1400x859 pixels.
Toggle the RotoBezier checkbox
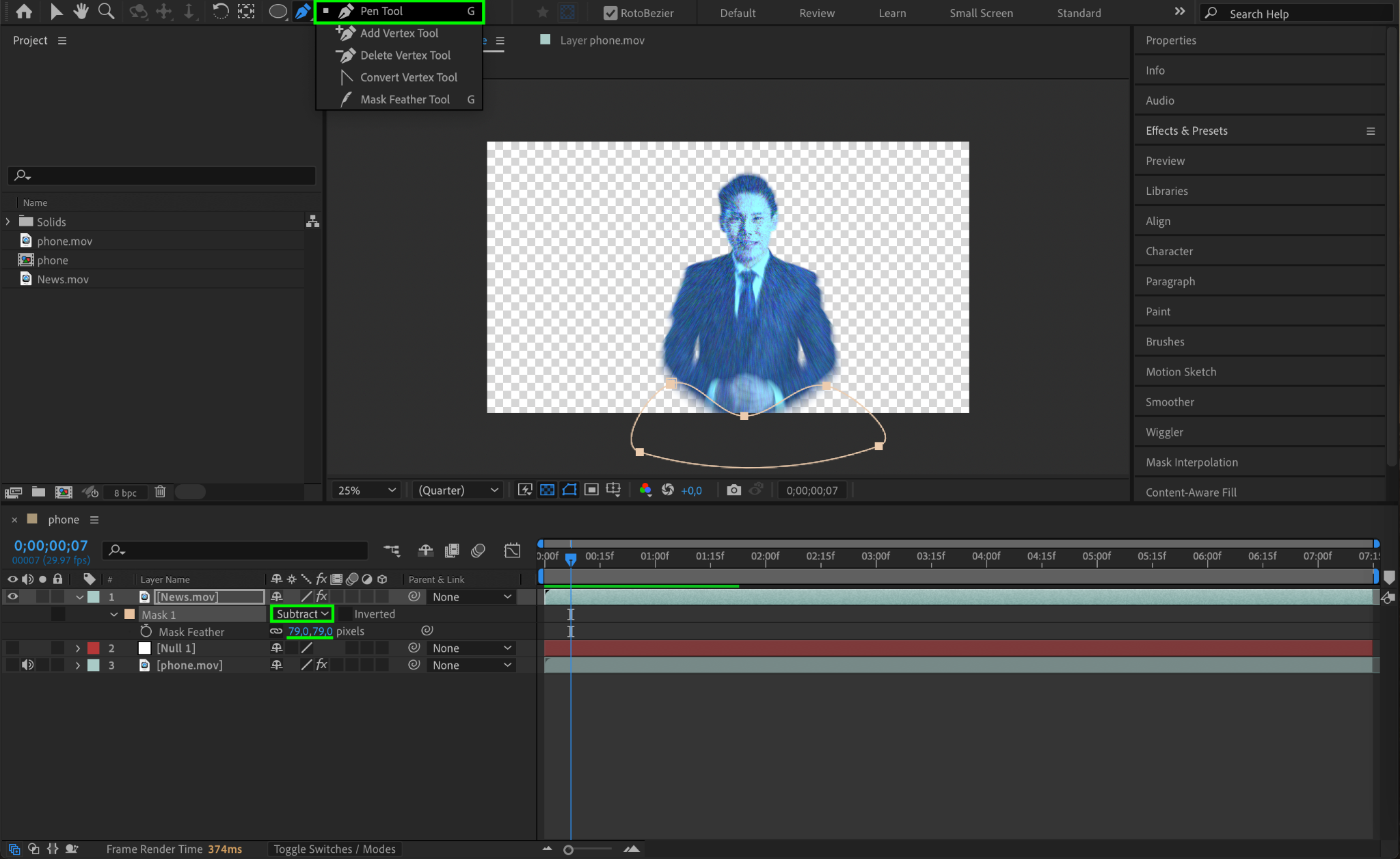coord(610,13)
